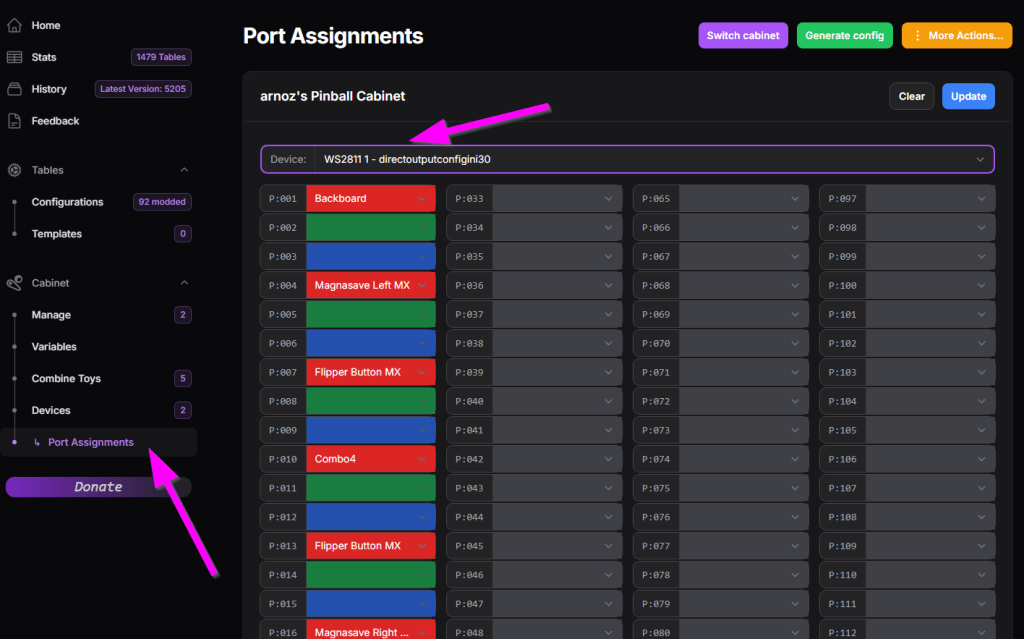Select the green P:002 port field

(x=369, y=228)
